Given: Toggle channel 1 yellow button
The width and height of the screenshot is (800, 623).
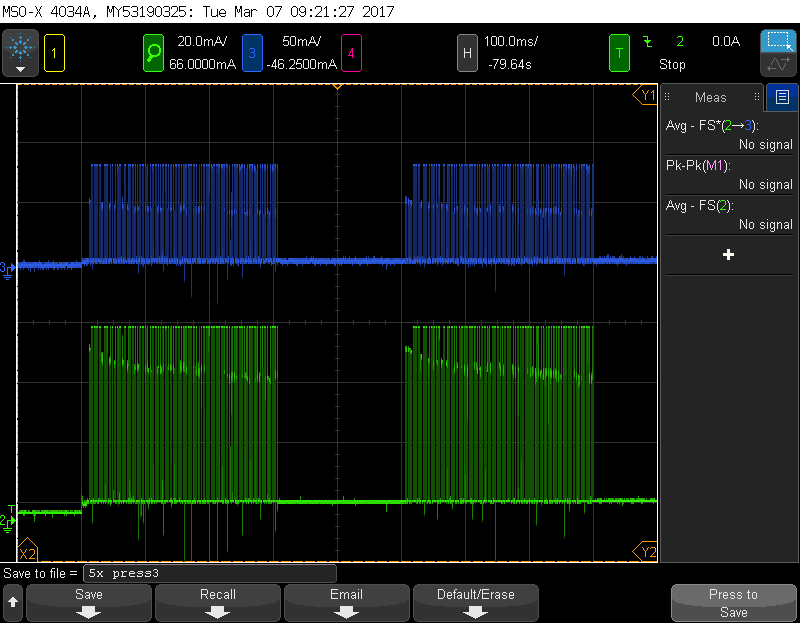Looking at the screenshot, I should 54,51.
